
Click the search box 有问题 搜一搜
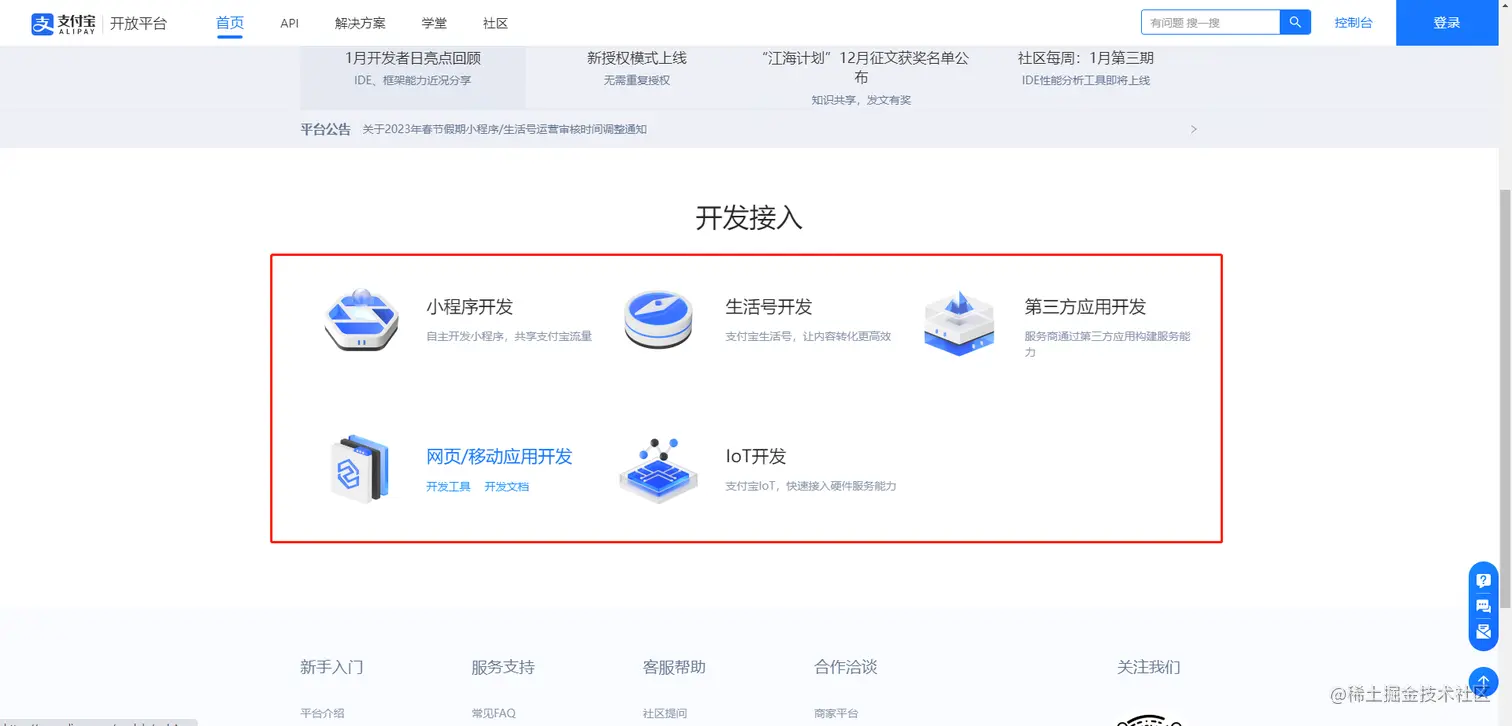point(1210,22)
